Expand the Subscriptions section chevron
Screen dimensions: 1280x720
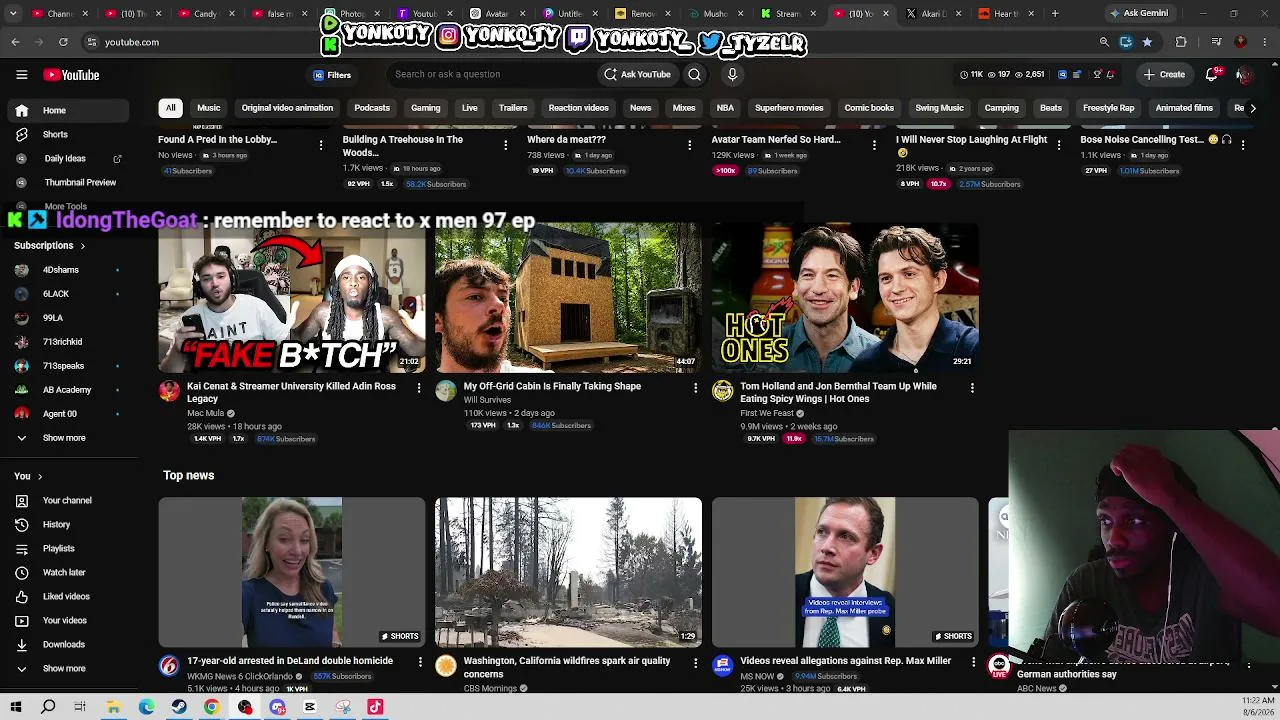coord(82,246)
